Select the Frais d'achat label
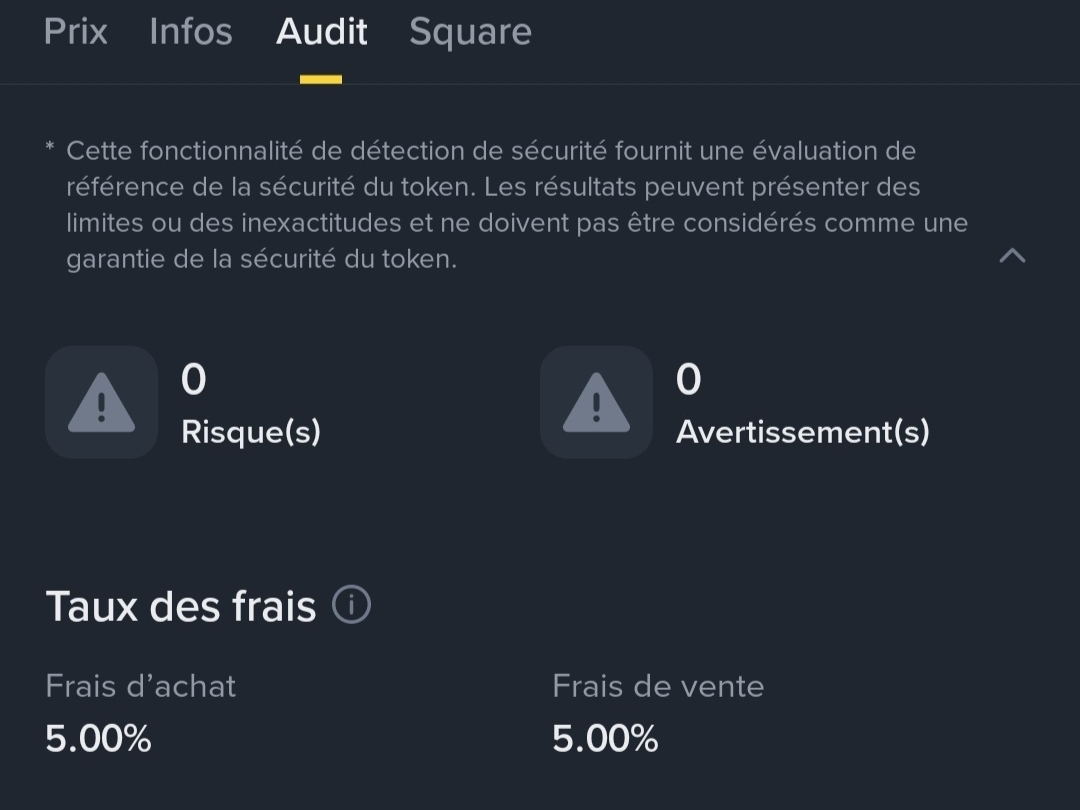Screen dimensions: 1080x810 (141, 686)
